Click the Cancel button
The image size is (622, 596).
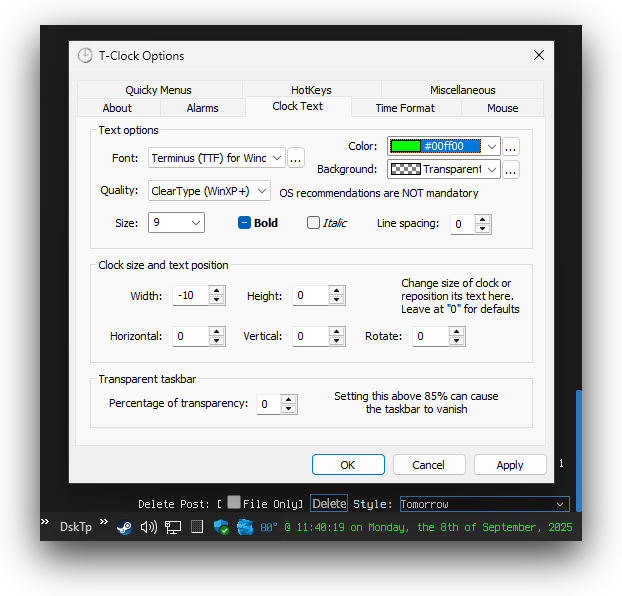point(429,465)
